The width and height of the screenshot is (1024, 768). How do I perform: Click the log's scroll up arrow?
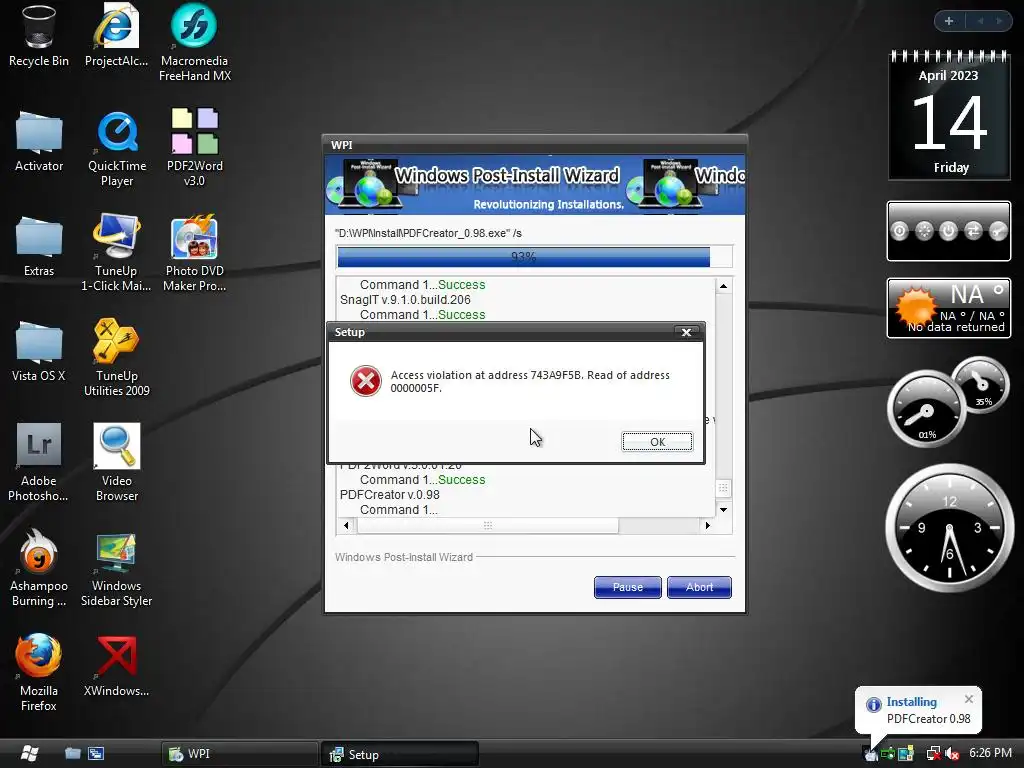[724, 286]
